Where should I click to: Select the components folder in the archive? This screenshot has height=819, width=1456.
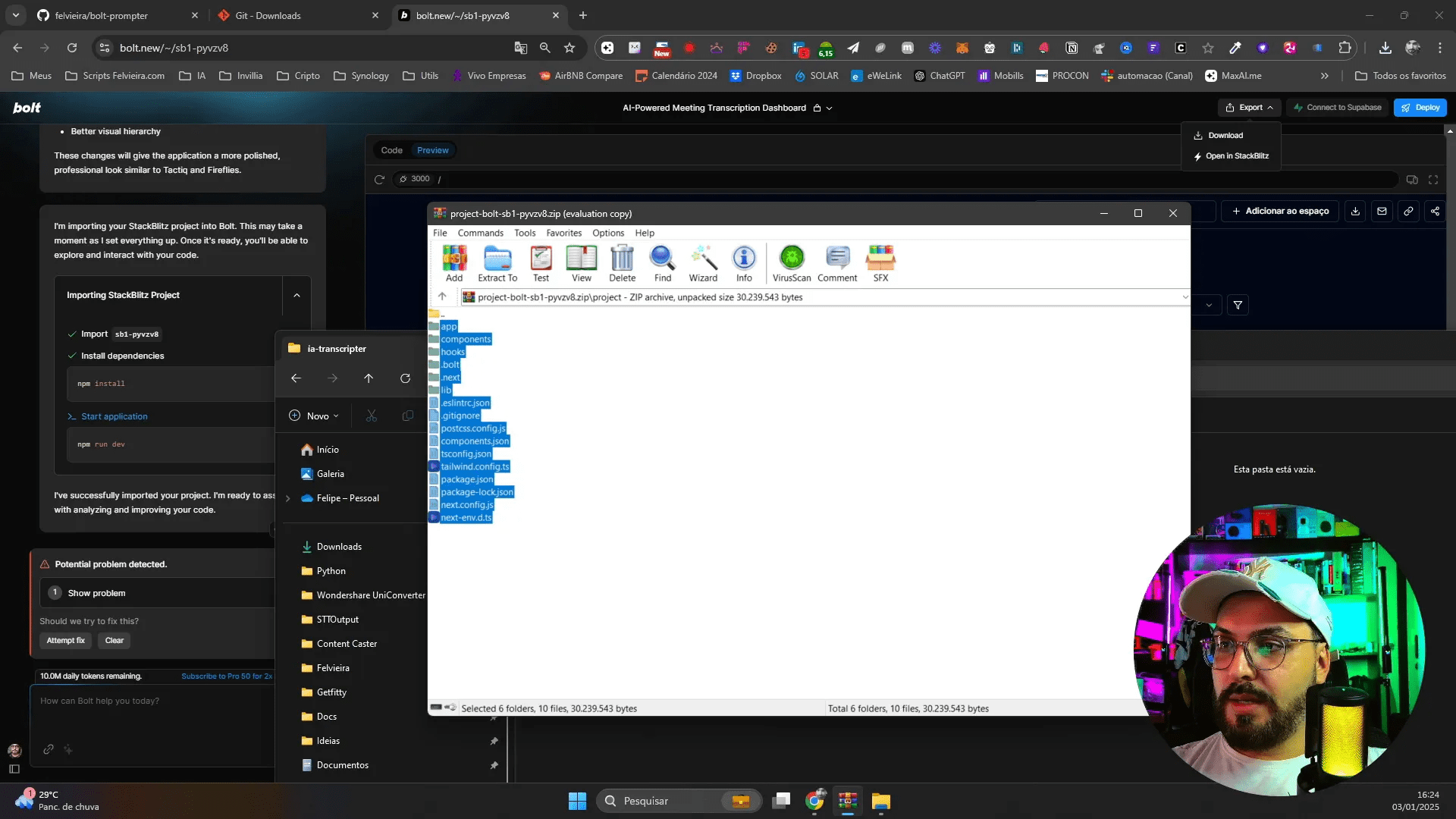coord(466,339)
